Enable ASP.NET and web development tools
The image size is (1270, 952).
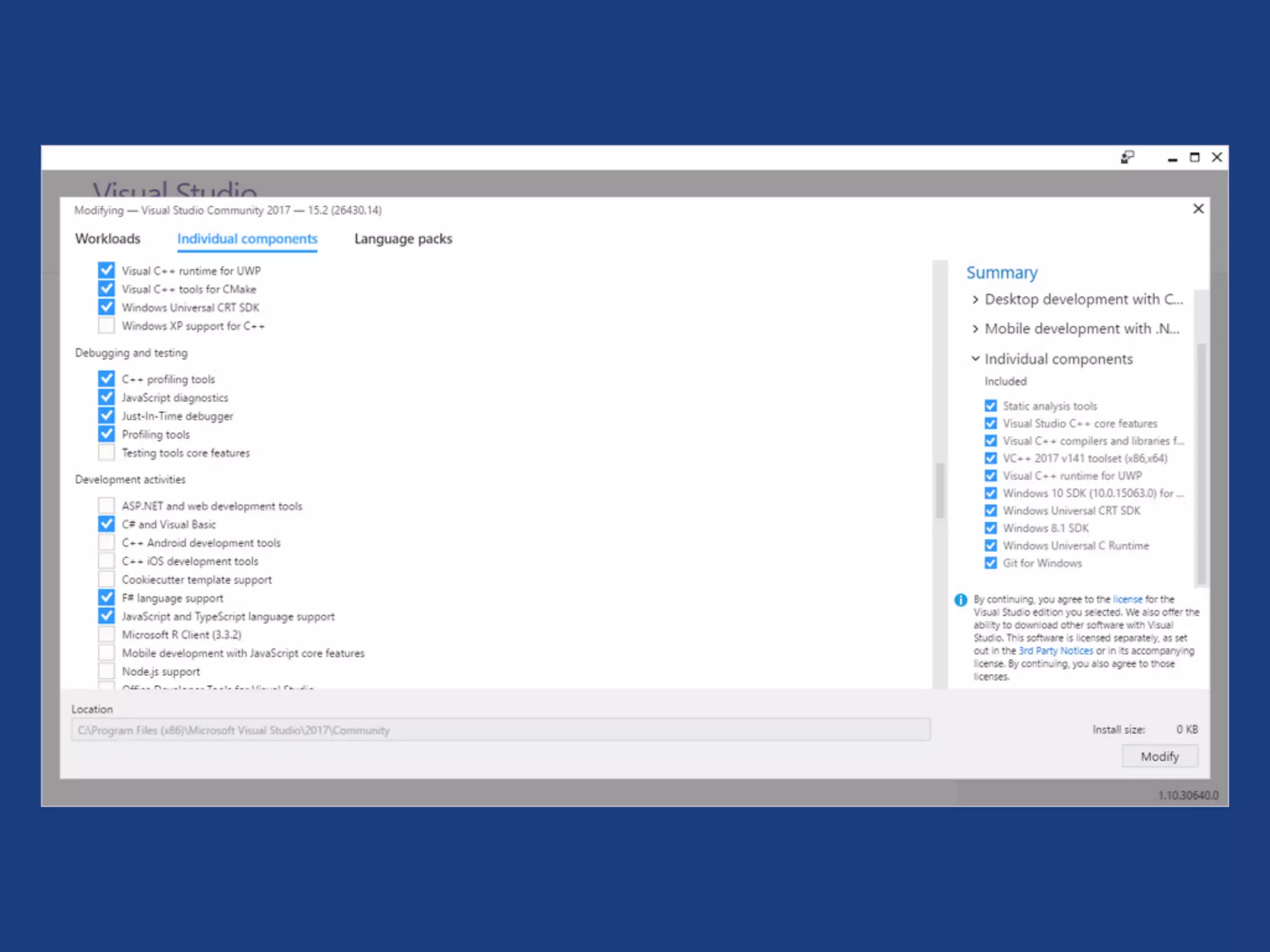tap(107, 506)
